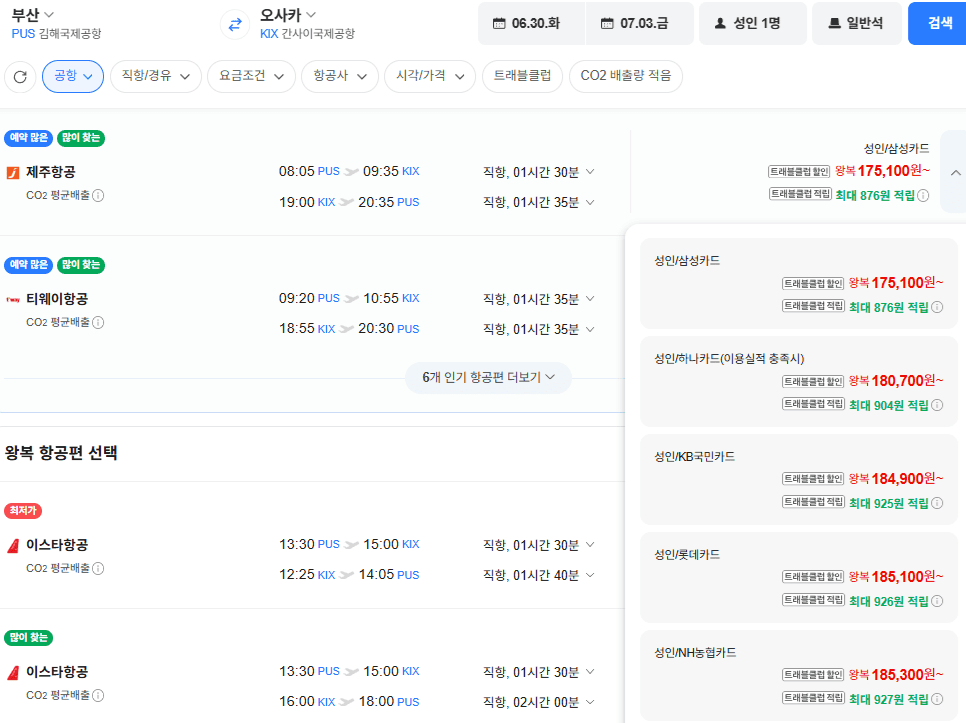The height and width of the screenshot is (723, 966).
Task: Click the 티웨이항공 airline logo
Action: [x=13, y=300]
